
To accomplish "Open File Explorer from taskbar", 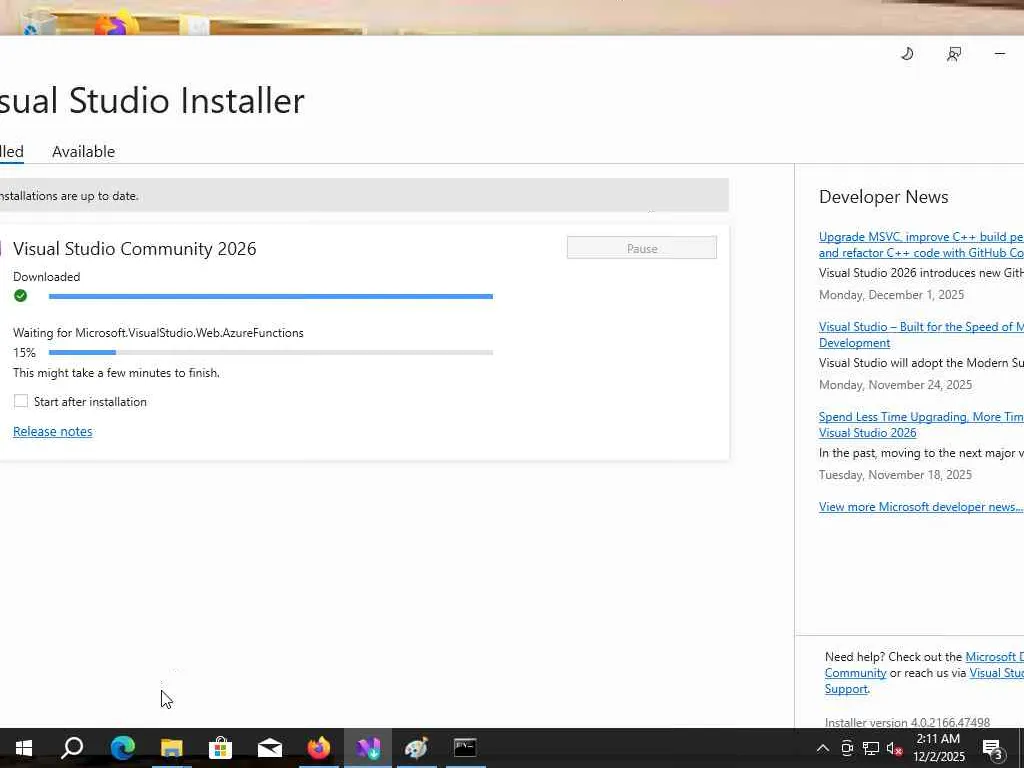I will (172, 748).
